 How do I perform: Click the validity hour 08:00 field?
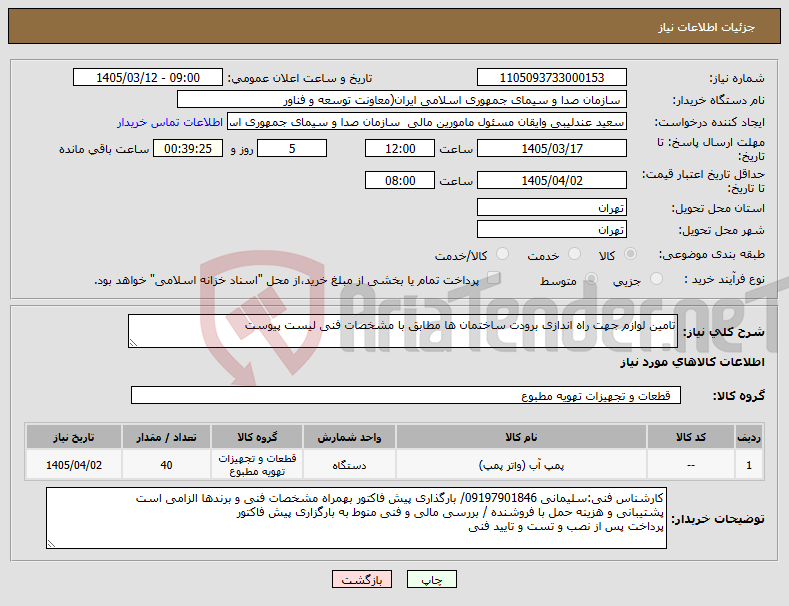coord(400,180)
